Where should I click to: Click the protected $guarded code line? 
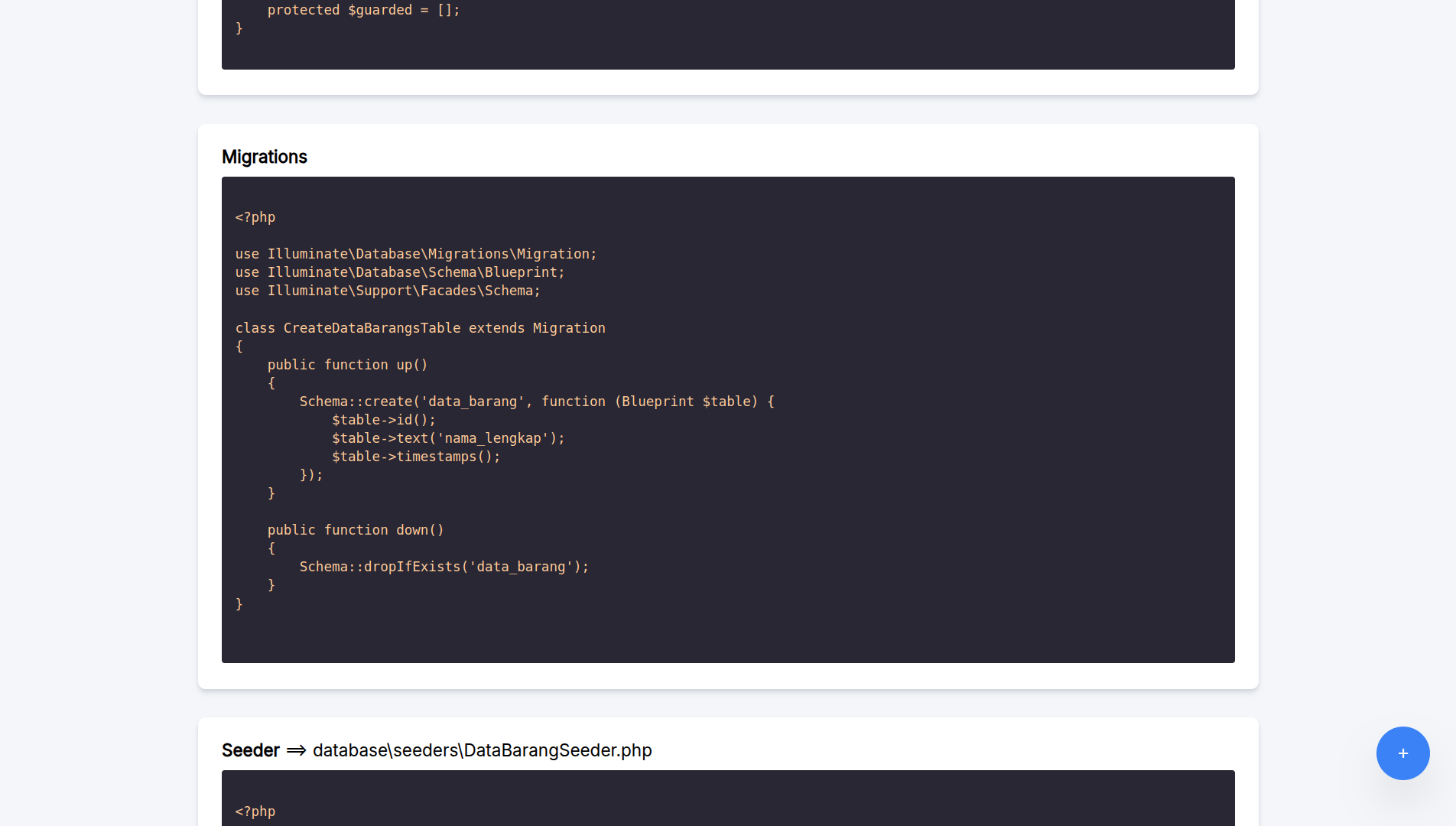coord(363,10)
